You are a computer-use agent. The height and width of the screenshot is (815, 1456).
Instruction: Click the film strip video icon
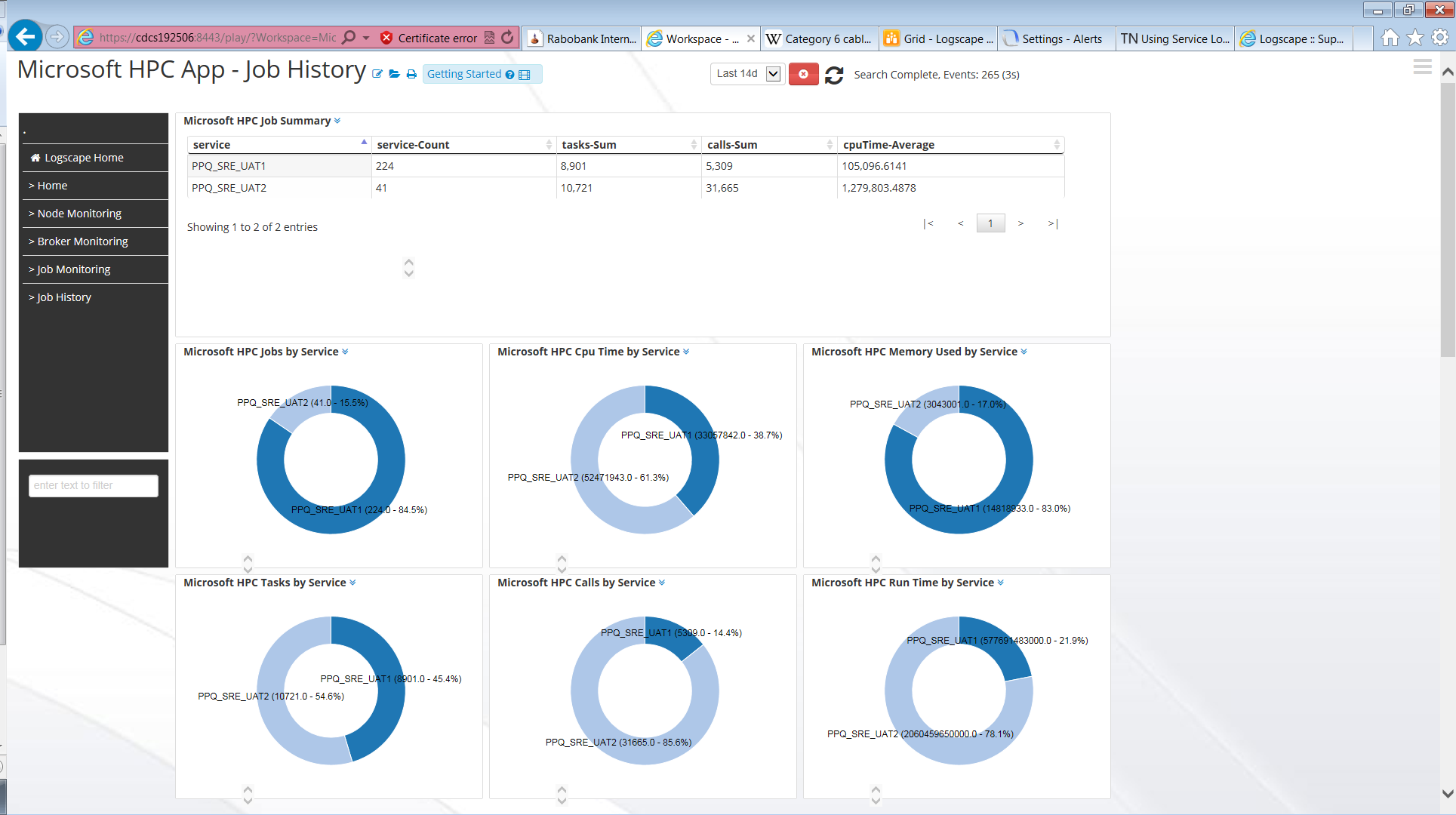tap(525, 75)
